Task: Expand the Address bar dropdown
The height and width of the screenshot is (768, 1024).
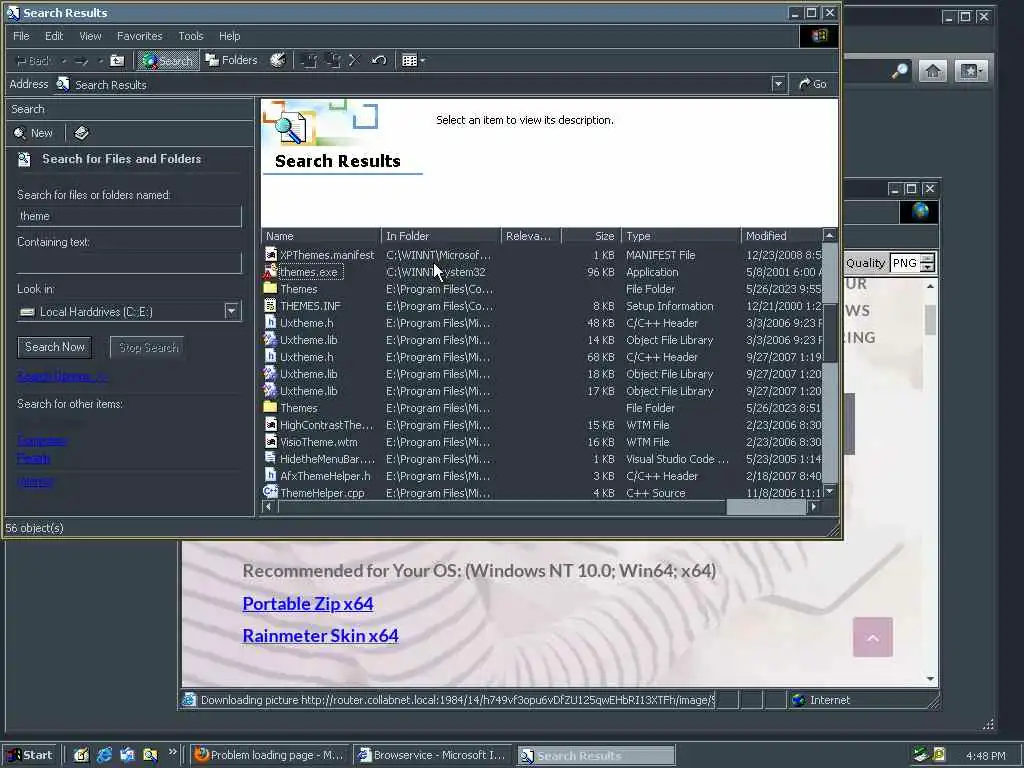Action: [778, 84]
